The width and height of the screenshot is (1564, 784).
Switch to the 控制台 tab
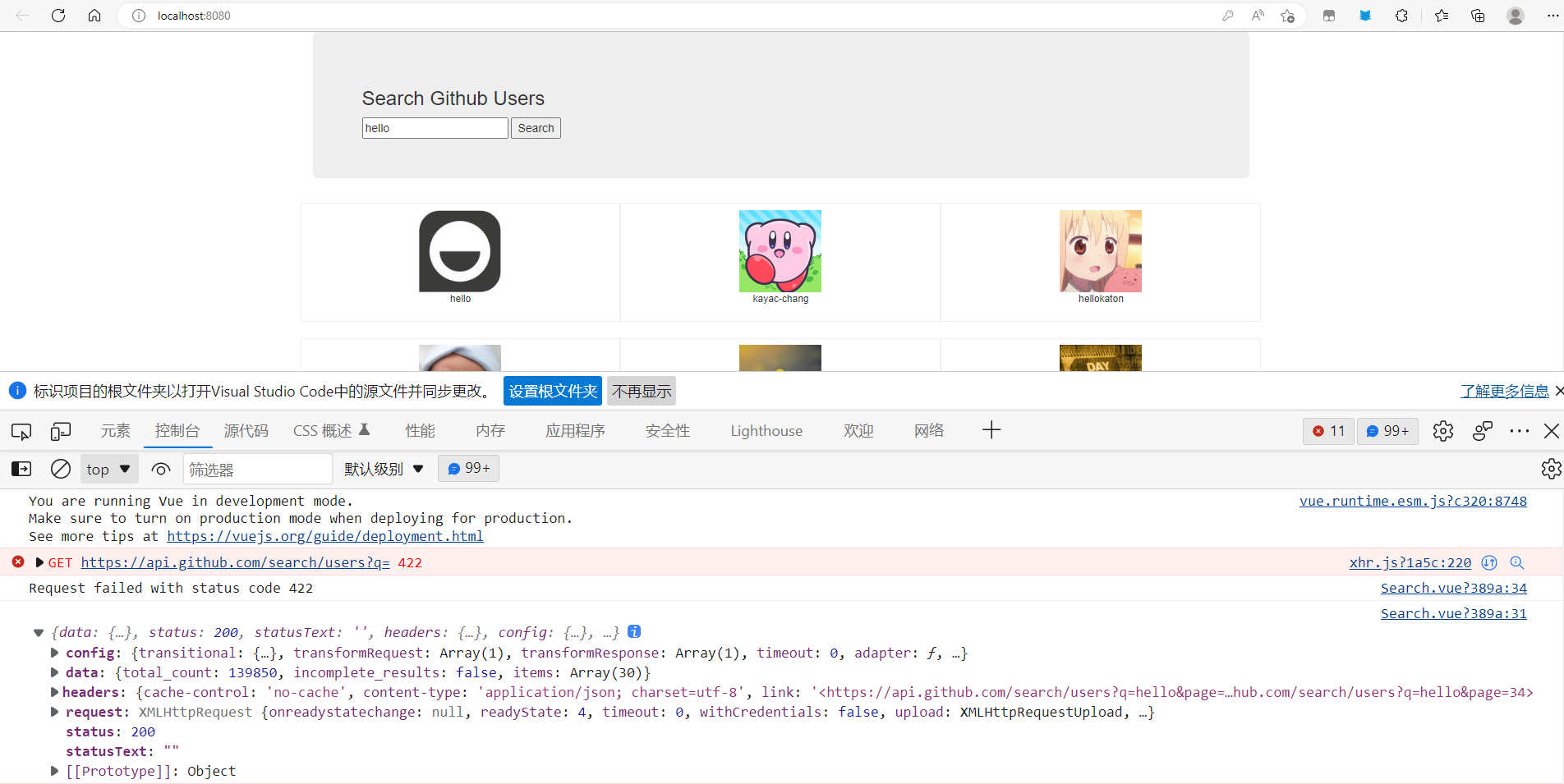pyautogui.click(x=177, y=431)
